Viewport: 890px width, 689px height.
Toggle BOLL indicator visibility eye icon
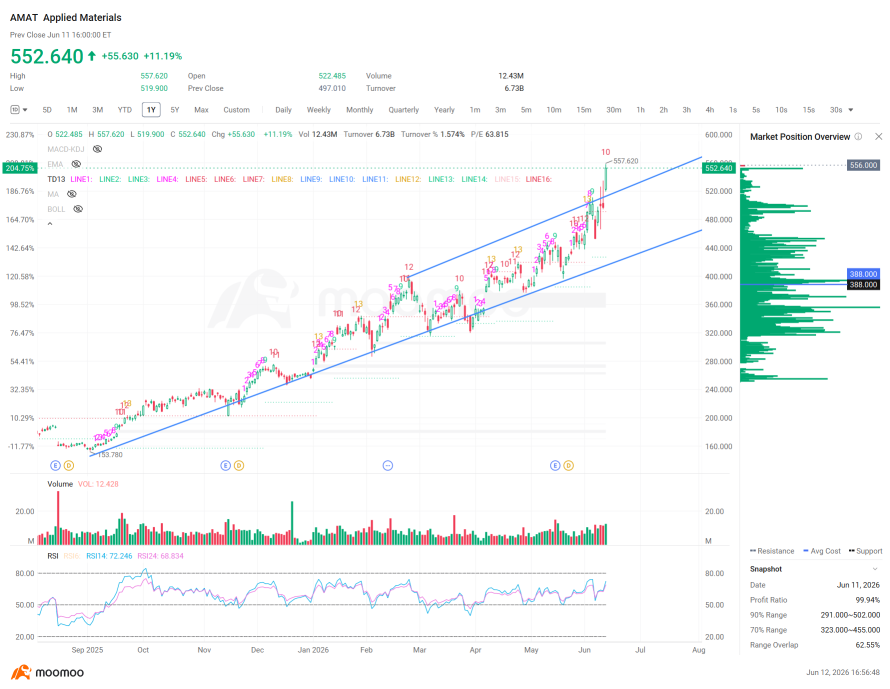pyautogui.click(x=78, y=209)
